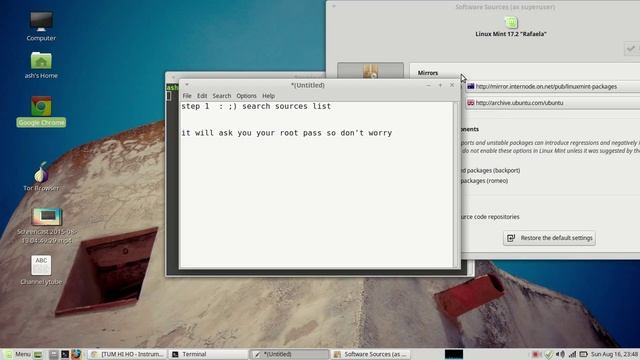Close the *(Untitled) editor window

(x=452, y=85)
